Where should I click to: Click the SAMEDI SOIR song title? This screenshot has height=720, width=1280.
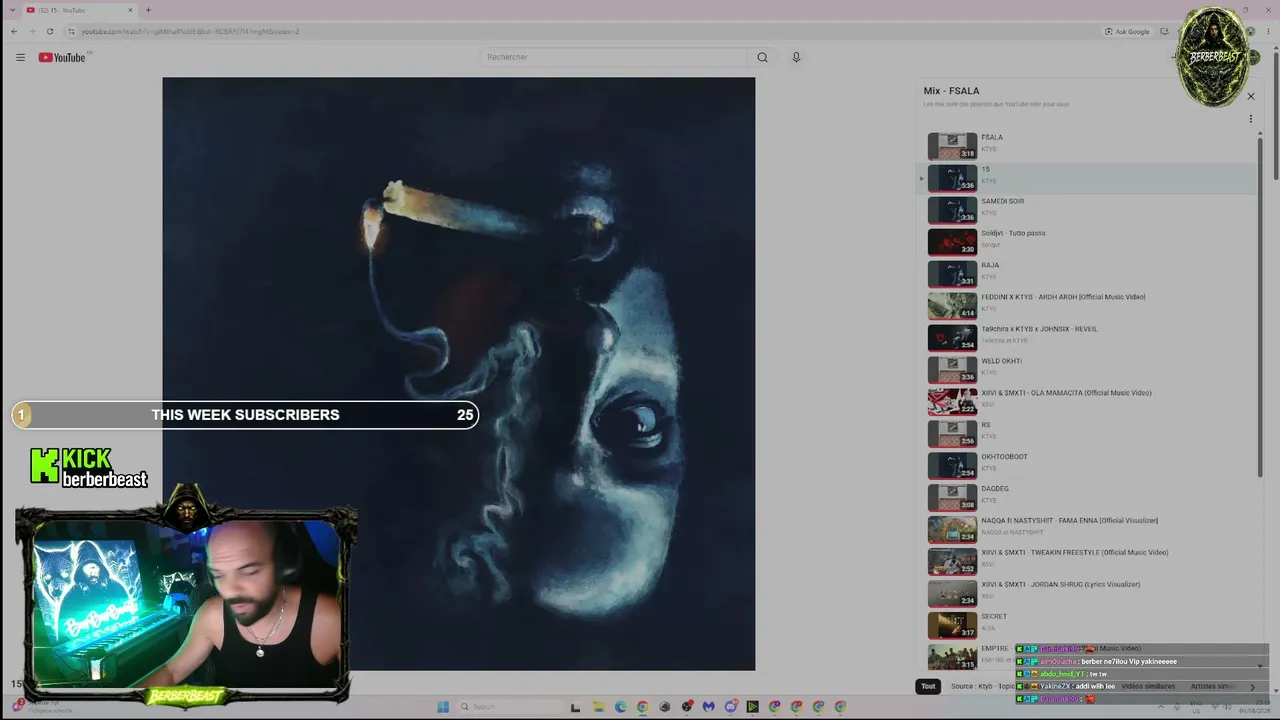click(1002, 201)
